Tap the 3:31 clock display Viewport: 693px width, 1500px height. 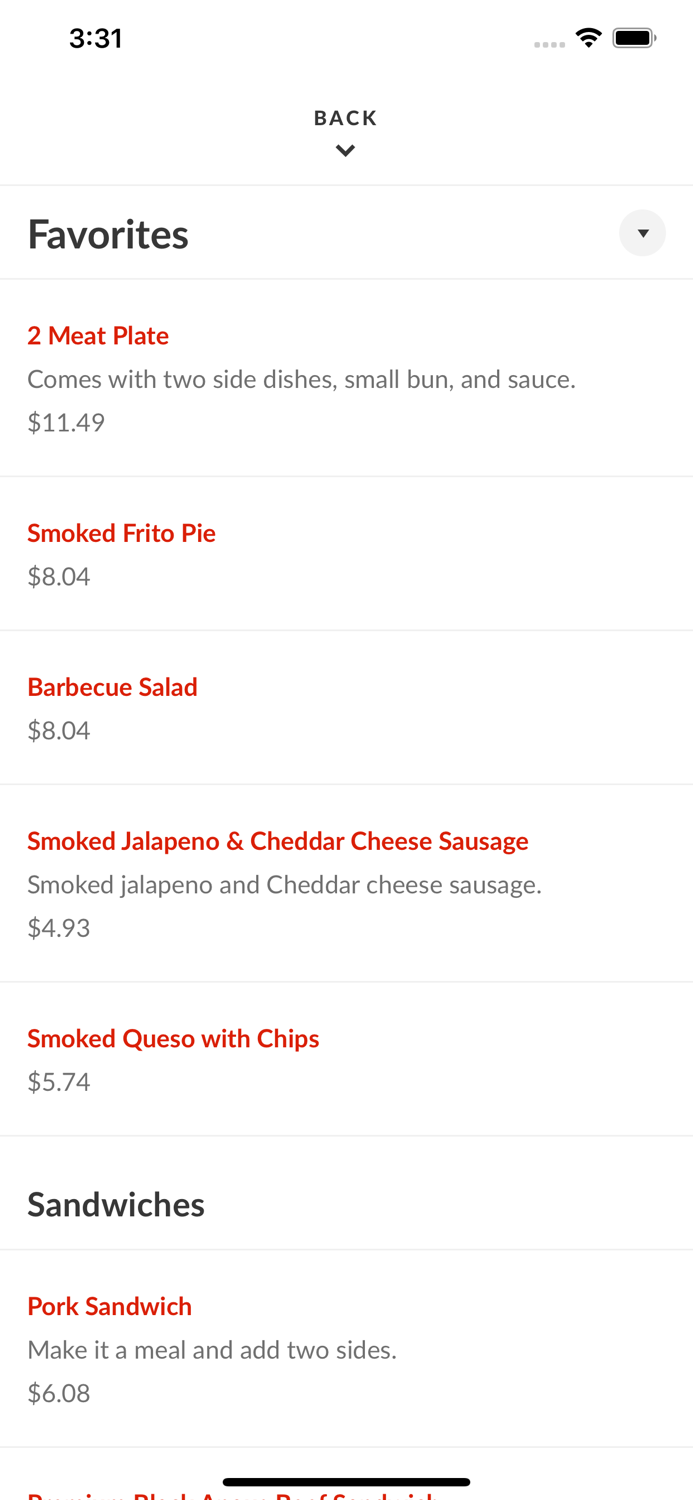(x=96, y=37)
